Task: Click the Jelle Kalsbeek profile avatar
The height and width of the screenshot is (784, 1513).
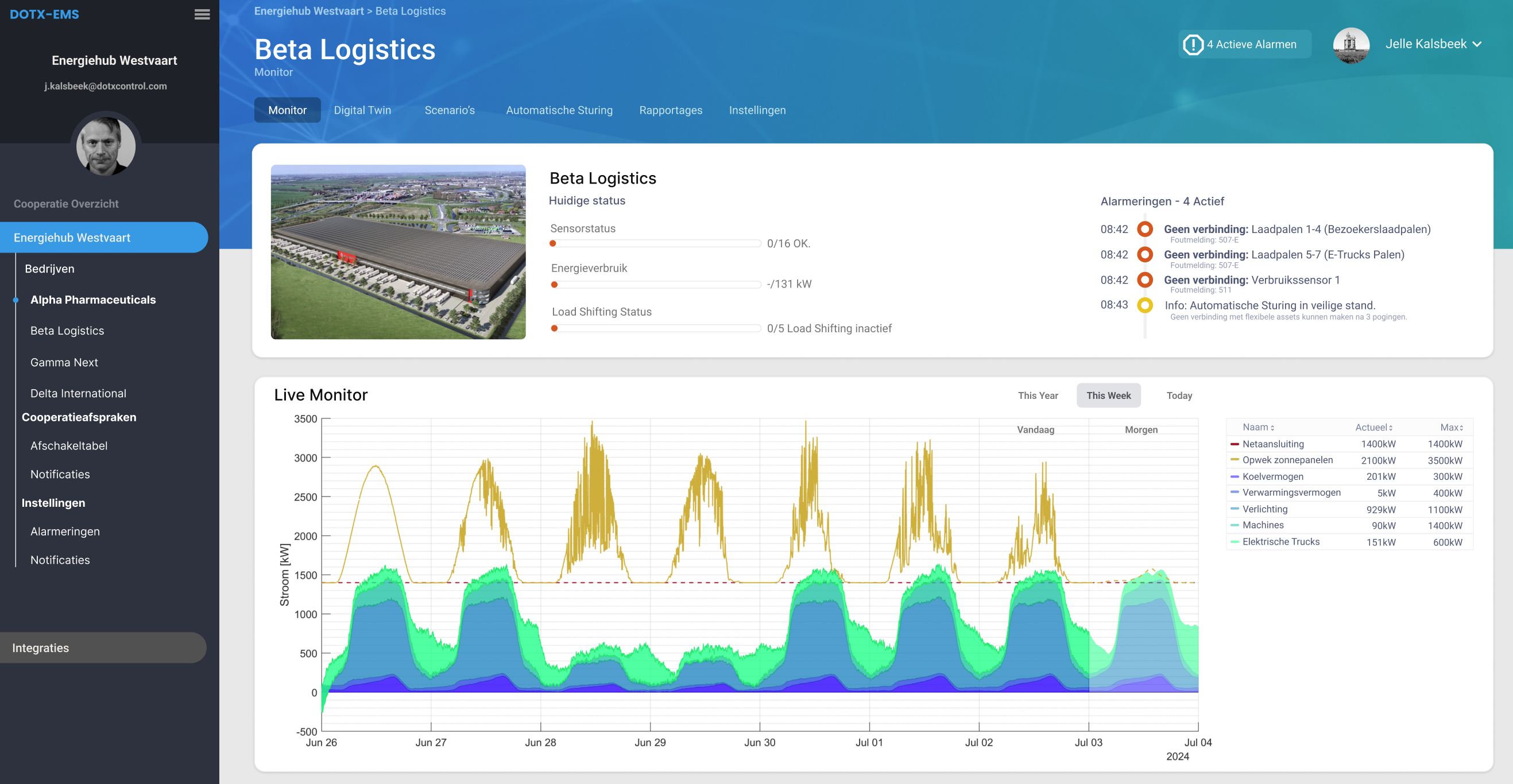Action: 1351,45
